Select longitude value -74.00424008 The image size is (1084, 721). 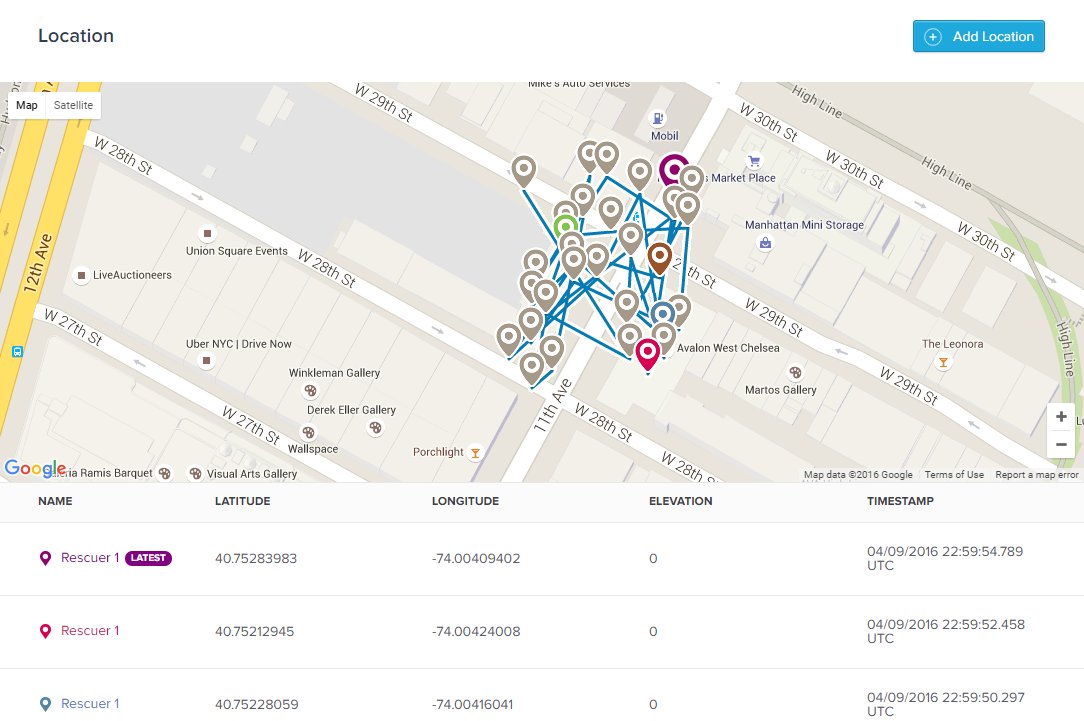tap(476, 631)
